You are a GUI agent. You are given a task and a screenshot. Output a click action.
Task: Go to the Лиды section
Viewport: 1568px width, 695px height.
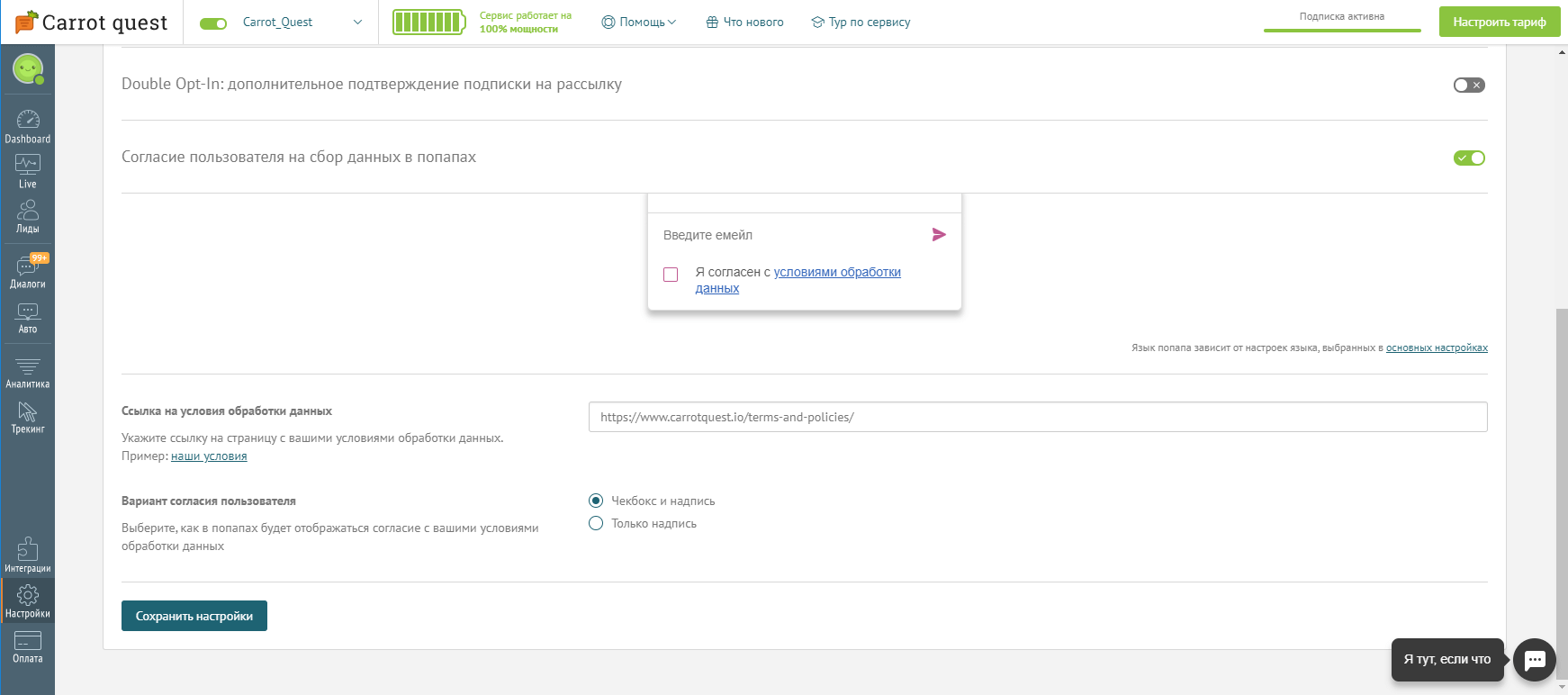pos(28,216)
